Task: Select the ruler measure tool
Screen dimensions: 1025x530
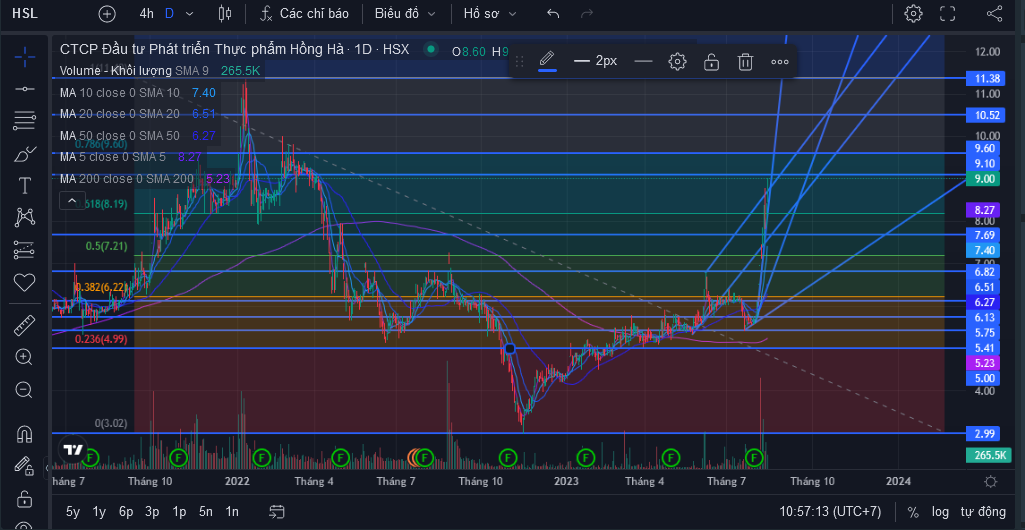Action: pyautogui.click(x=25, y=325)
